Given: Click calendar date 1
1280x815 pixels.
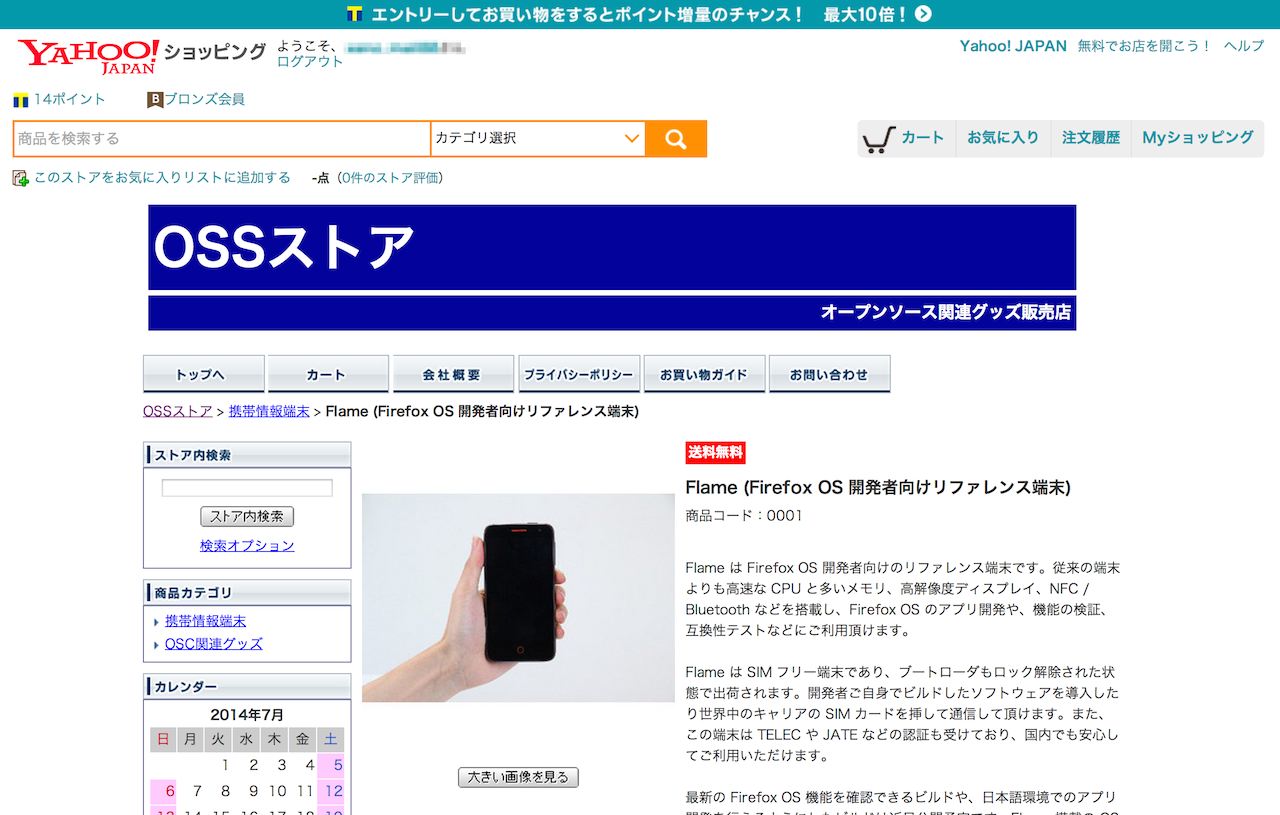Looking at the screenshot, I should (226, 765).
